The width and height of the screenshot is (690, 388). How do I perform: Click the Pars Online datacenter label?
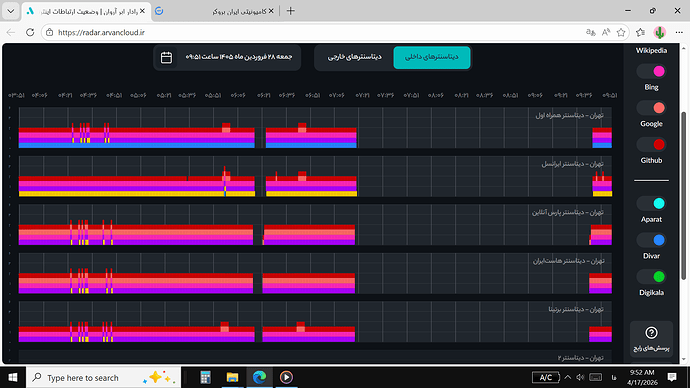568,212
